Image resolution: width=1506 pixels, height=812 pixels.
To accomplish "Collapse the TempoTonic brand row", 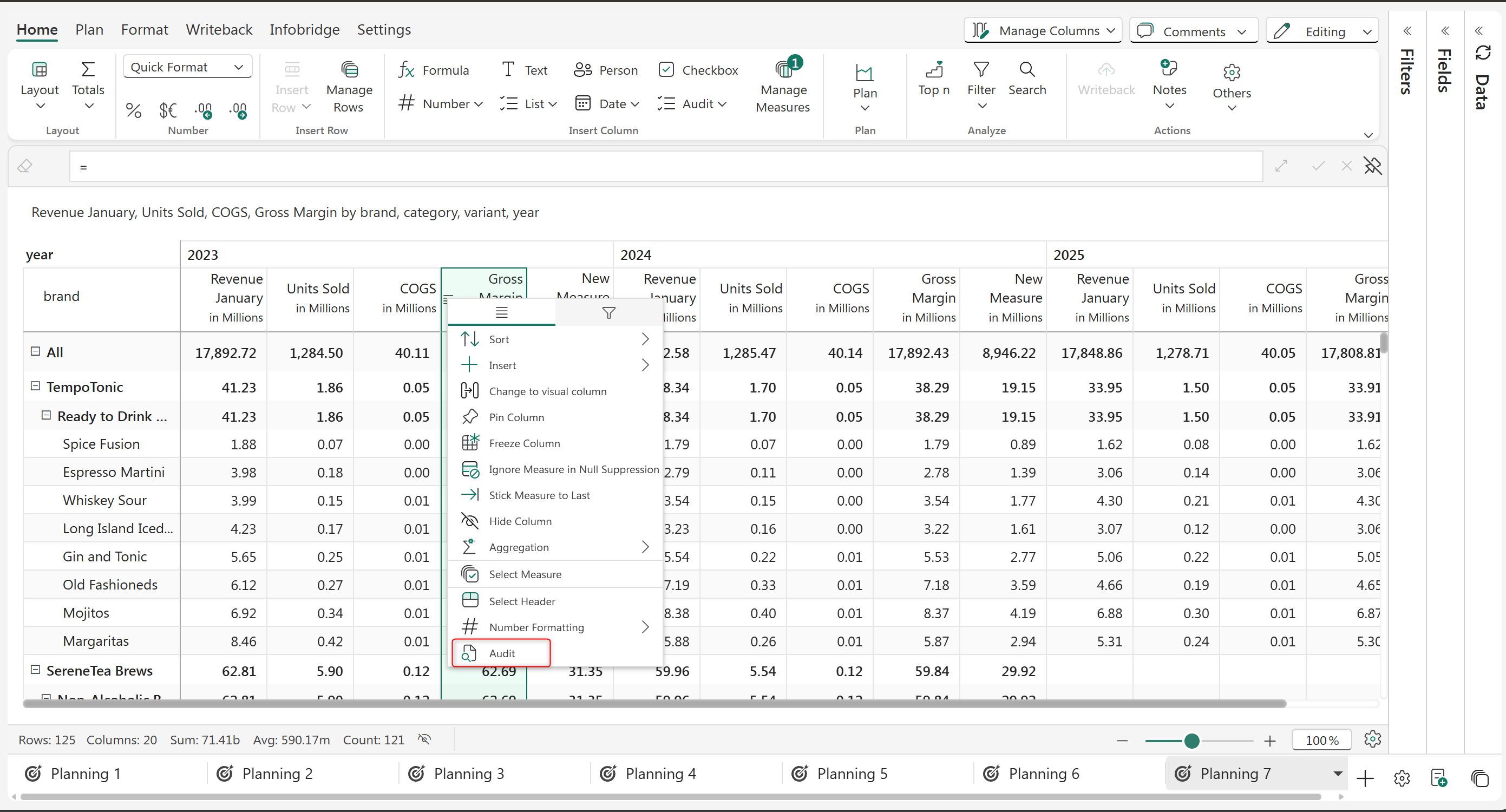I will (x=35, y=387).
